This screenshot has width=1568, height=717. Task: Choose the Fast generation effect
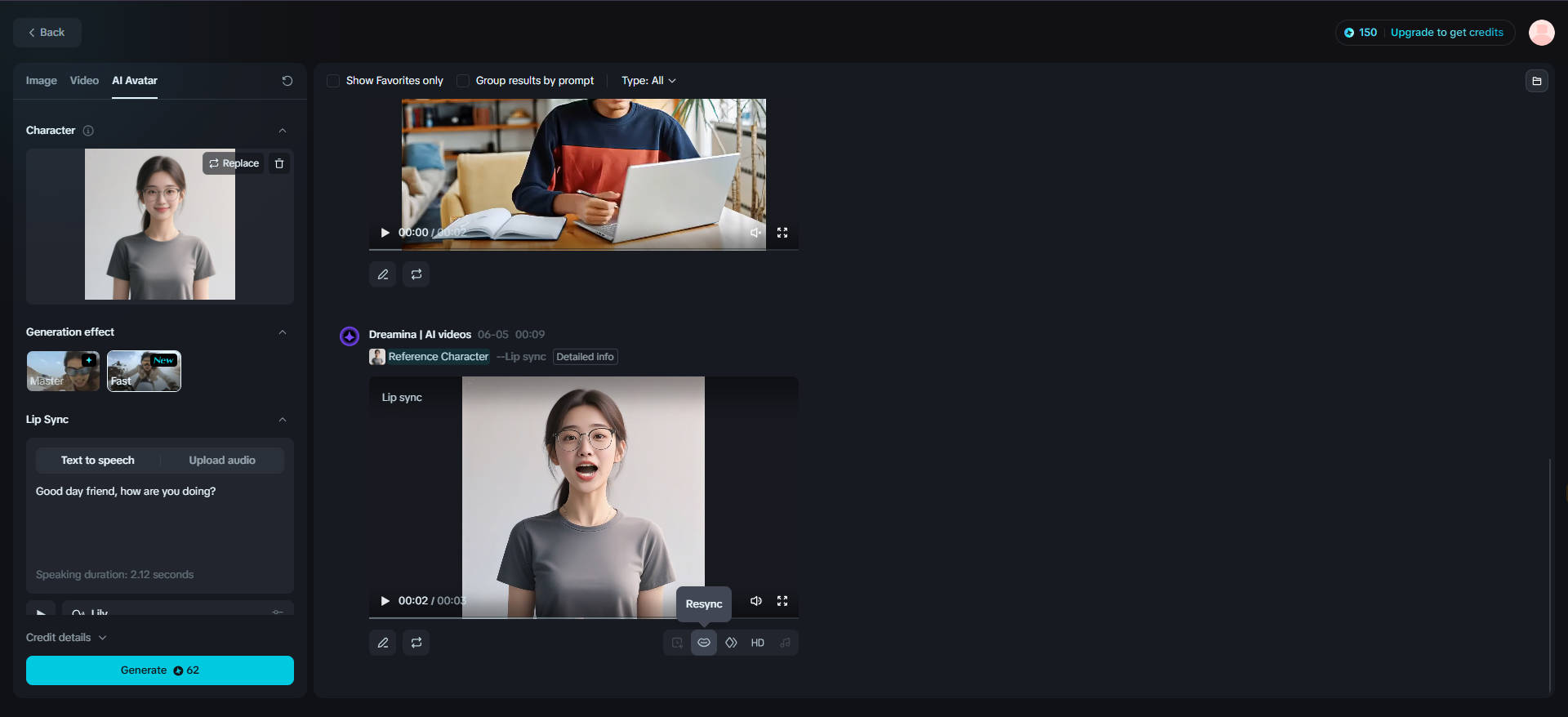click(144, 371)
